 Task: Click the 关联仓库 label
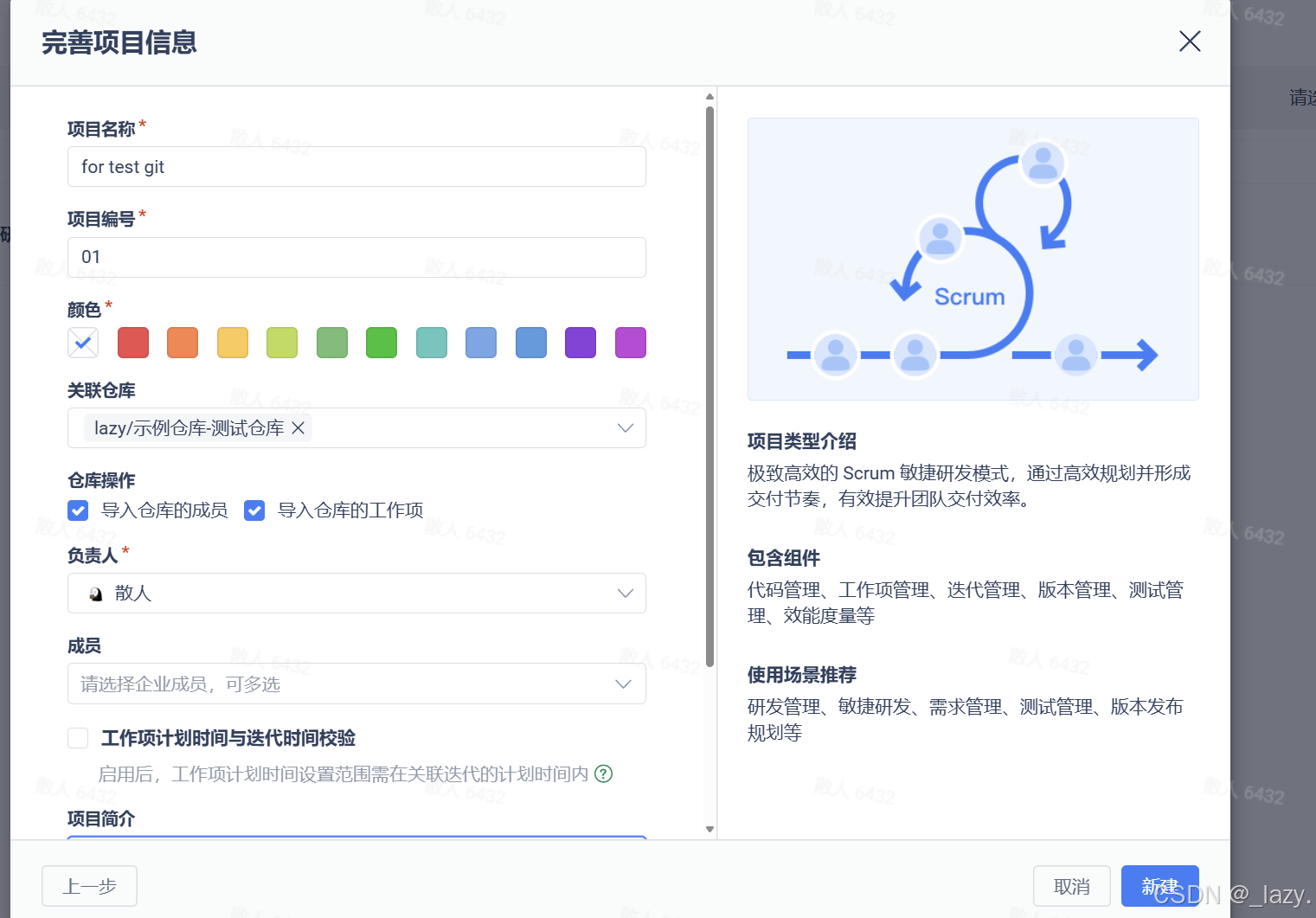pyautogui.click(x=101, y=390)
